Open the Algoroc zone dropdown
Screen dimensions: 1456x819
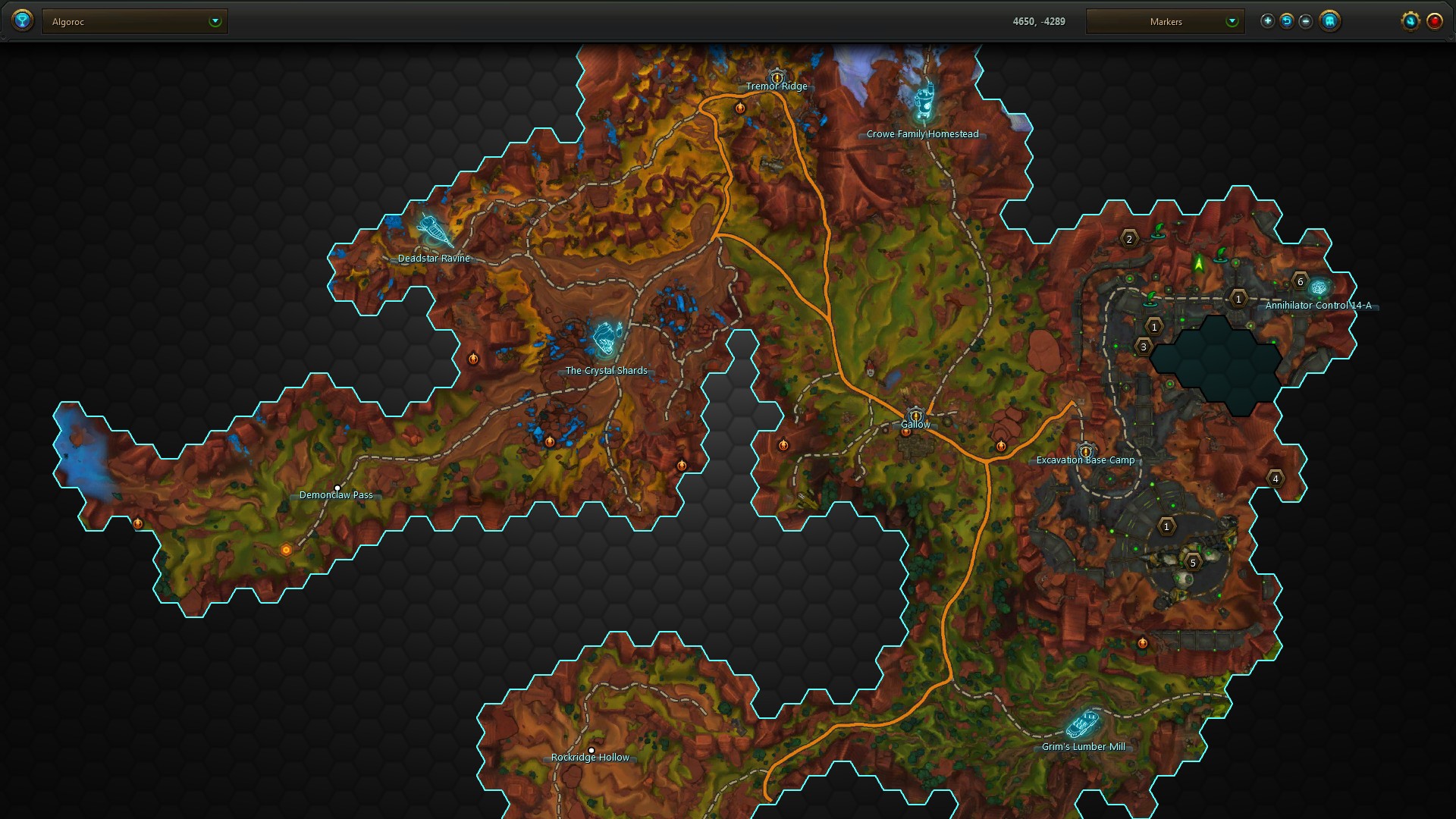point(135,21)
